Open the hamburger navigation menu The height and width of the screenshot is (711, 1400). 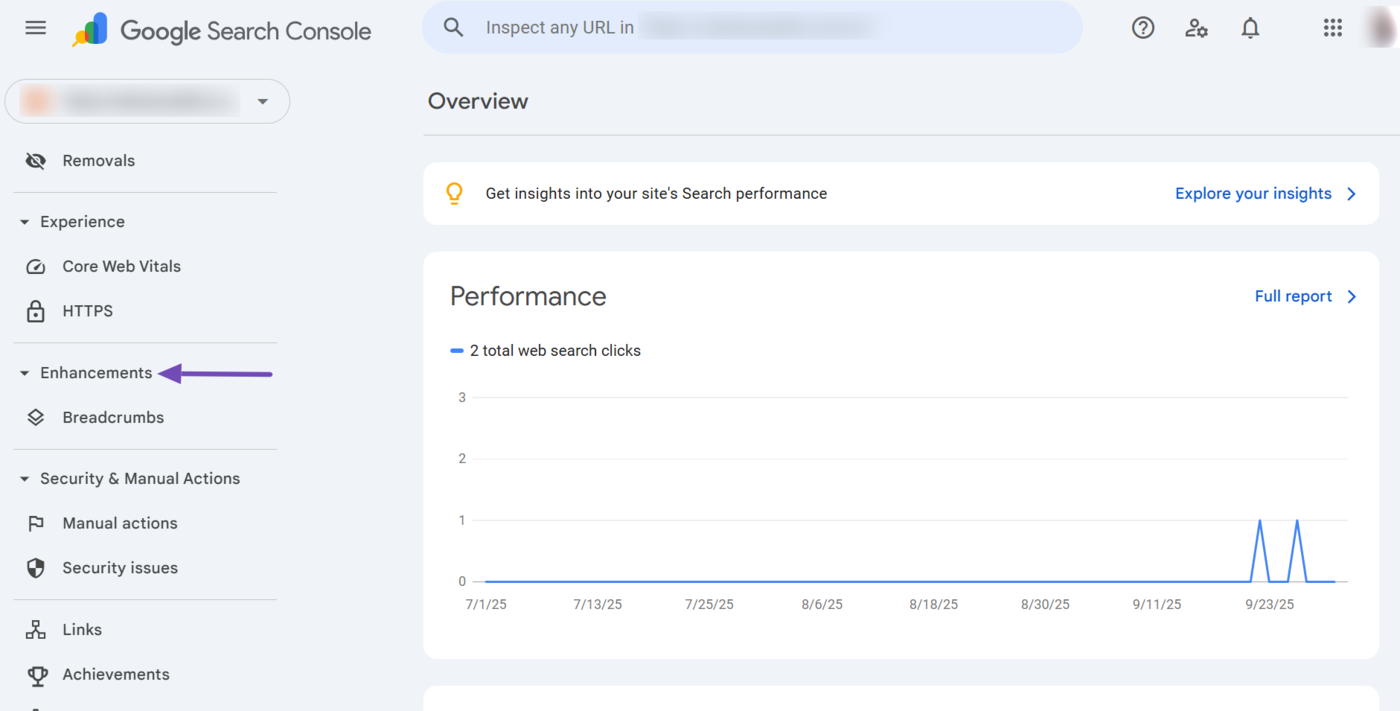coord(36,28)
